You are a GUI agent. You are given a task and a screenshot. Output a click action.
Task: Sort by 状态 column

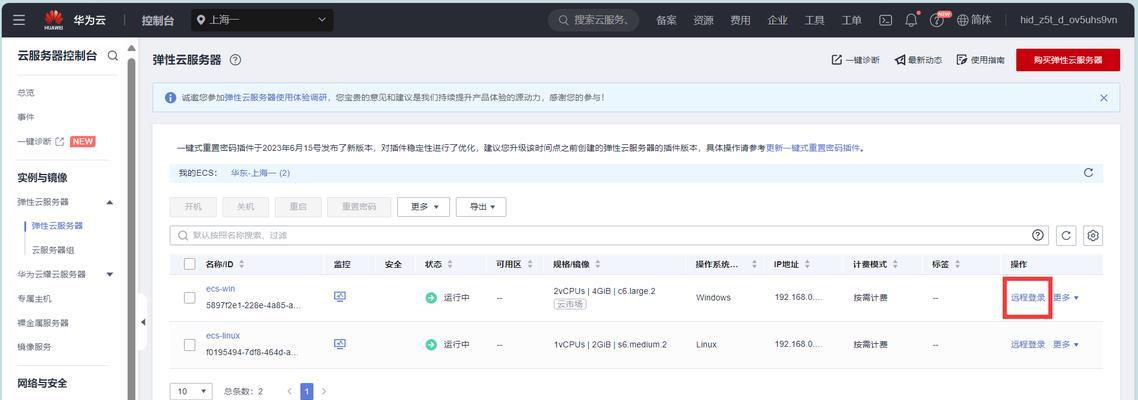[x=450, y=264]
